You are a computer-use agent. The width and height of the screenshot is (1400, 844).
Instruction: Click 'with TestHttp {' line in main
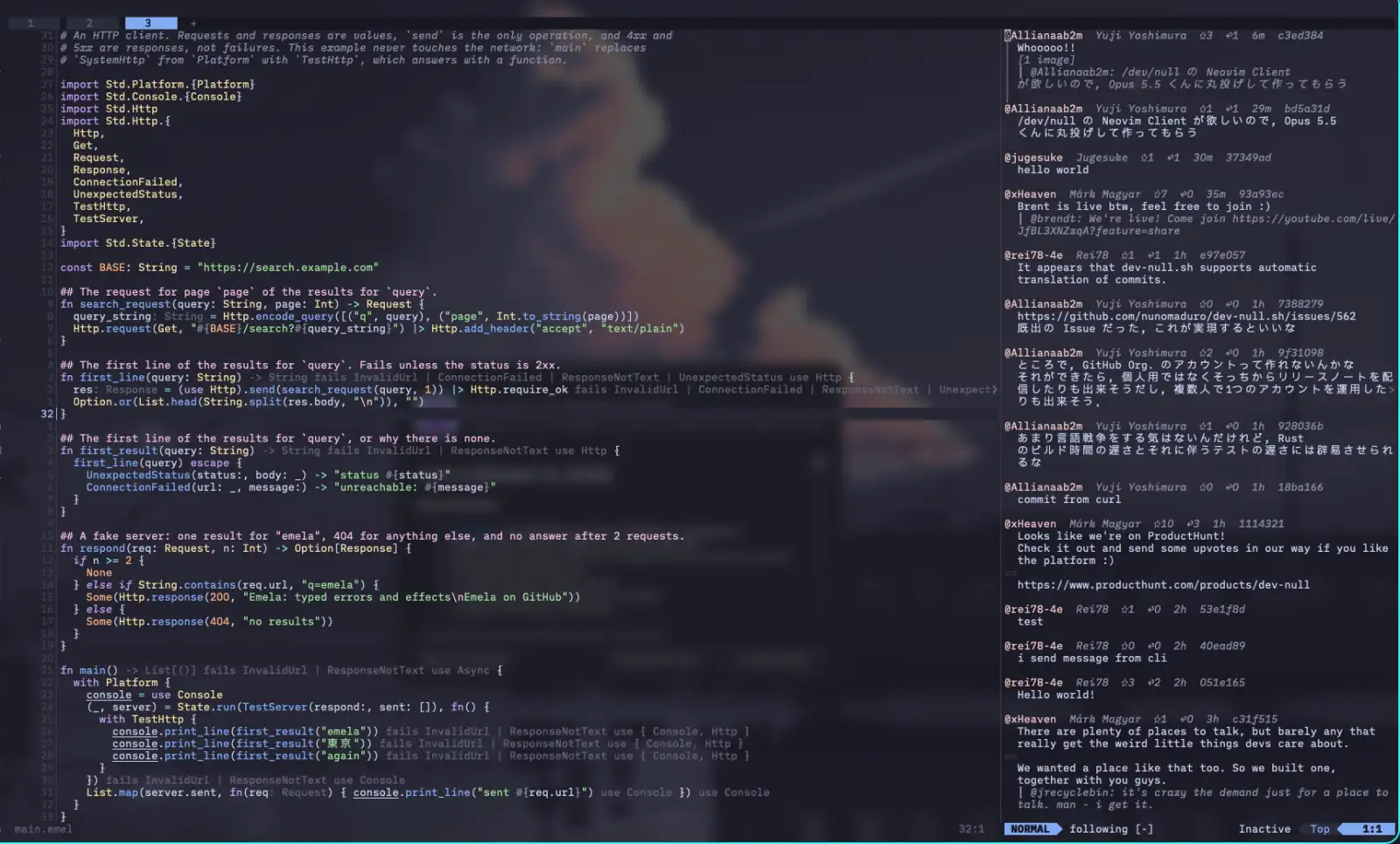coord(148,720)
